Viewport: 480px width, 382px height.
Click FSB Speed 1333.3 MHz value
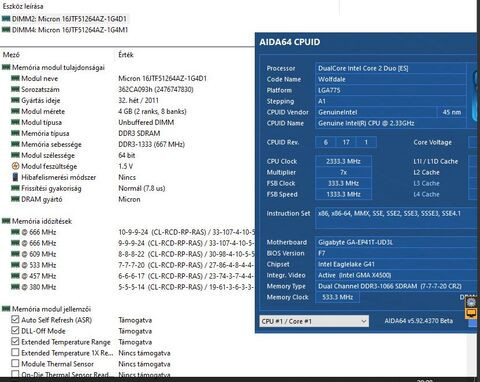click(x=343, y=194)
